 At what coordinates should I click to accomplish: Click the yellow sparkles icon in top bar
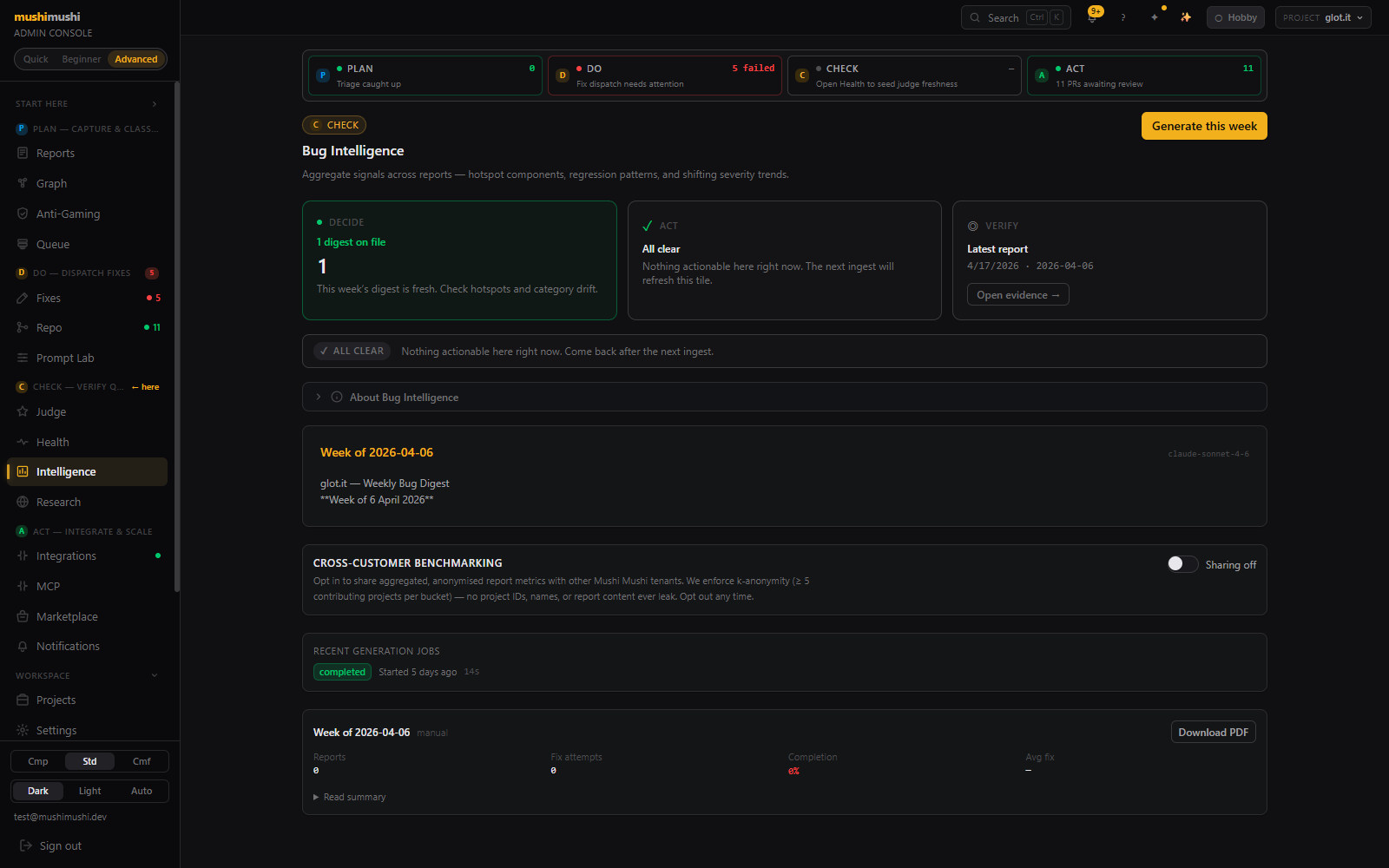(x=1186, y=17)
